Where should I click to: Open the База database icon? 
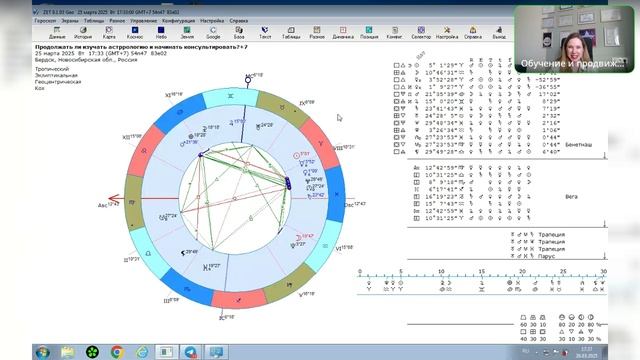[x=239, y=33]
